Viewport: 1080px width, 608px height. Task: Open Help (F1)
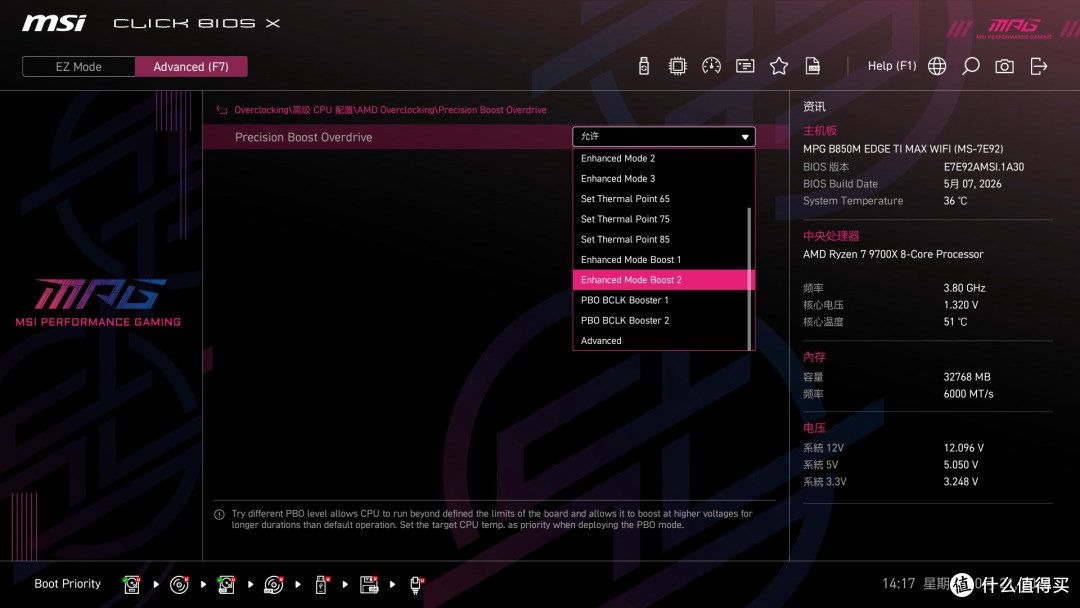(892, 66)
